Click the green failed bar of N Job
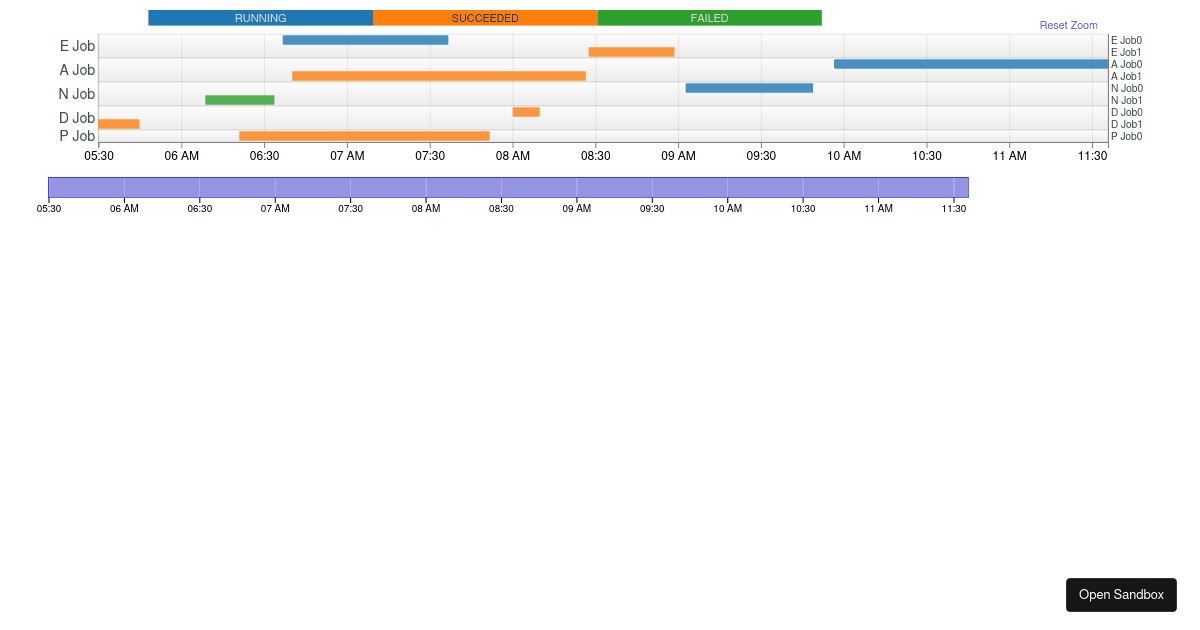1200x630 pixels. [x=239, y=99]
